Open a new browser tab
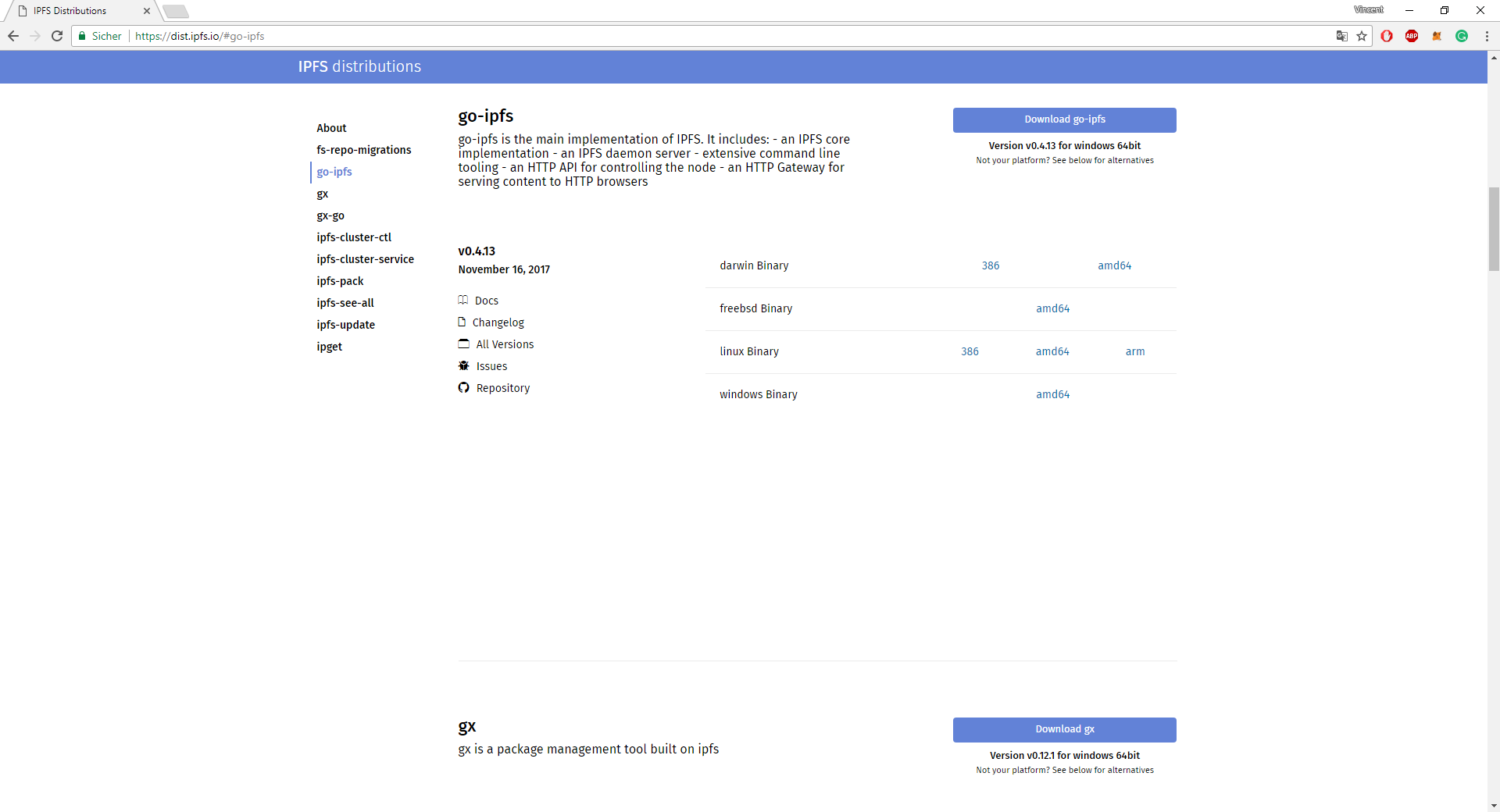The height and width of the screenshot is (812, 1500). tap(176, 11)
